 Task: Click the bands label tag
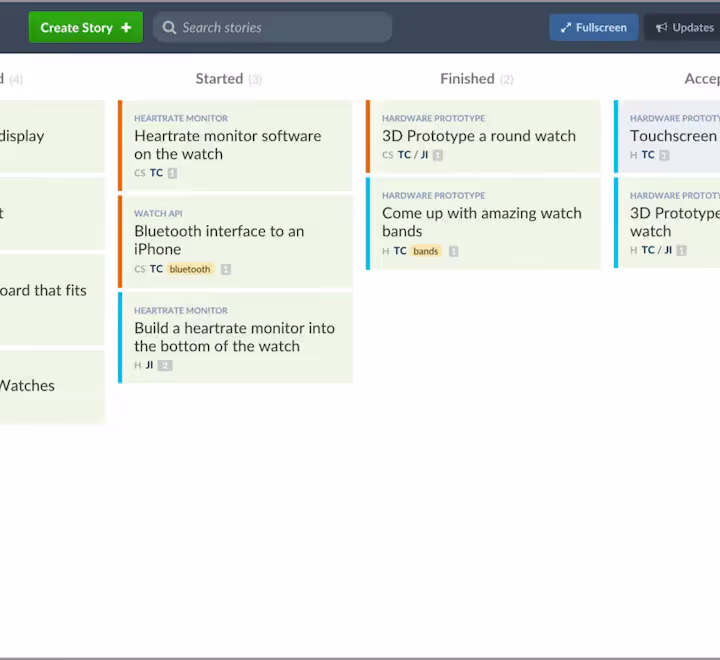426,251
